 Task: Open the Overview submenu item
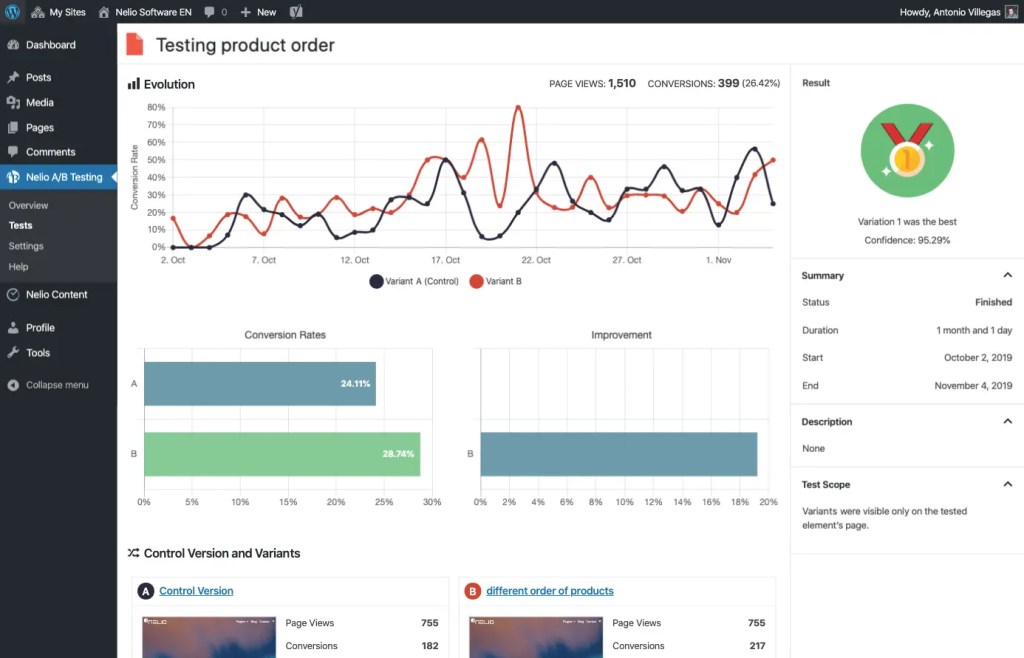(x=28, y=205)
